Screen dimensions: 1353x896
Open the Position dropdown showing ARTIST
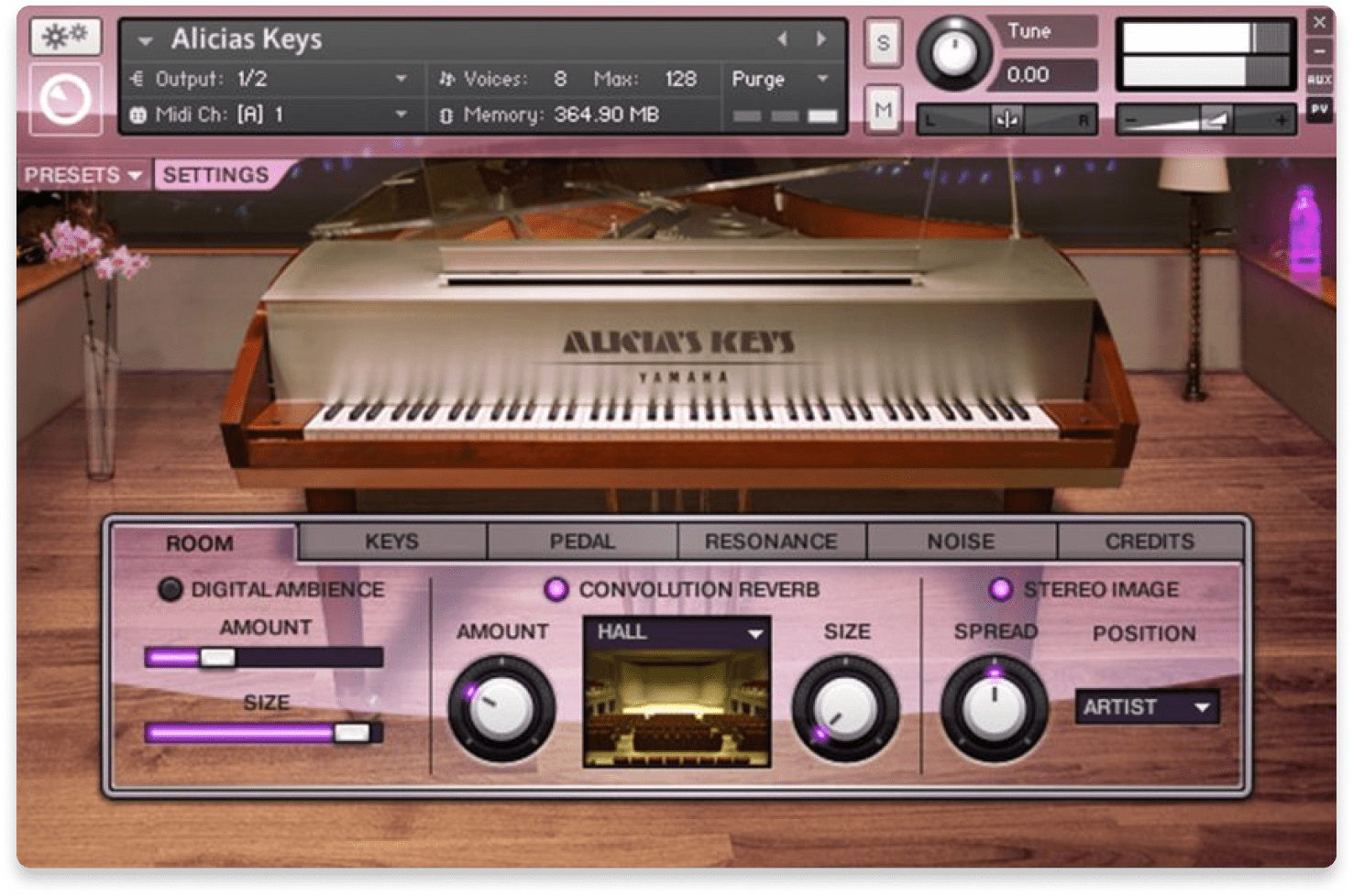[x=1145, y=706]
